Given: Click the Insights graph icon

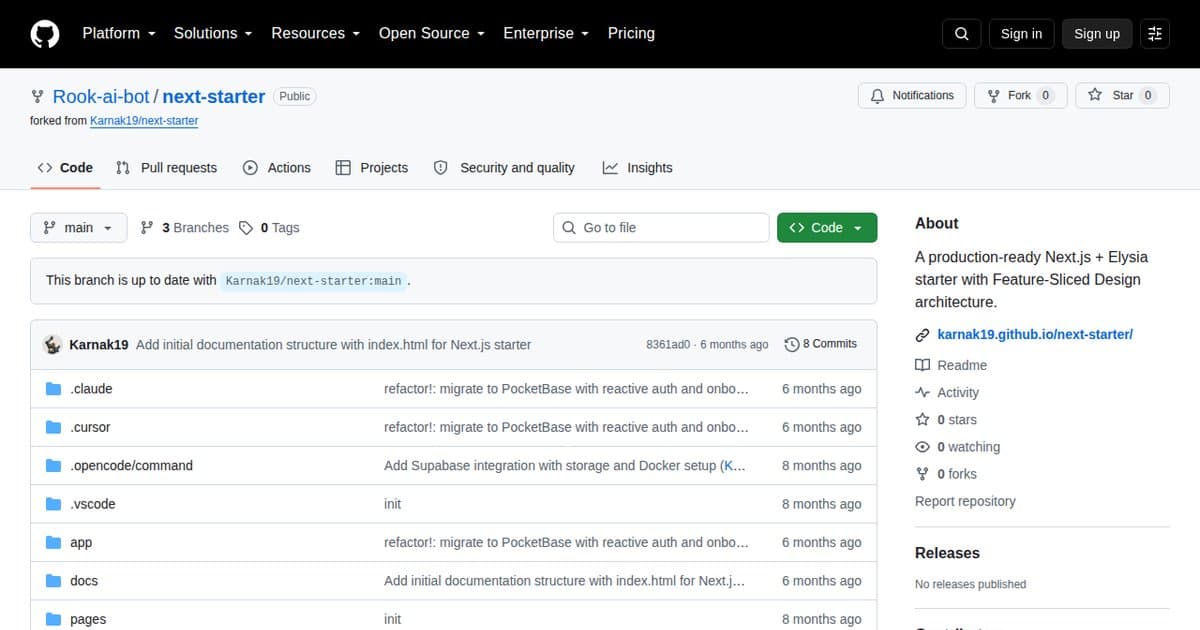Looking at the screenshot, I should (610, 168).
